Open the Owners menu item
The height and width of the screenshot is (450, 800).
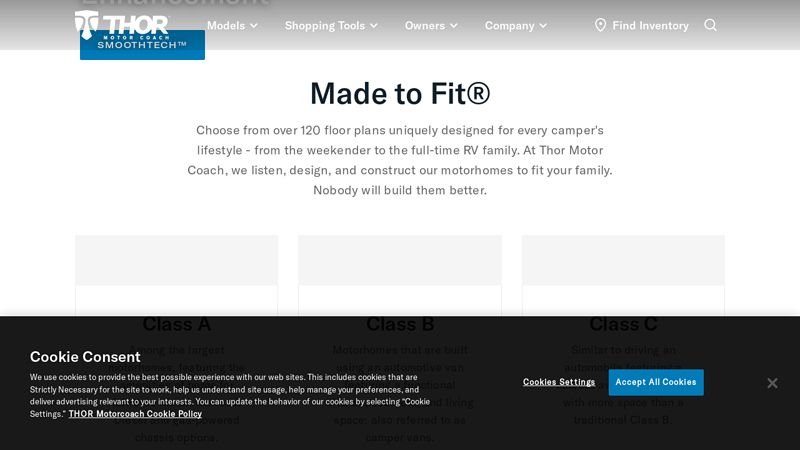click(x=424, y=26)
